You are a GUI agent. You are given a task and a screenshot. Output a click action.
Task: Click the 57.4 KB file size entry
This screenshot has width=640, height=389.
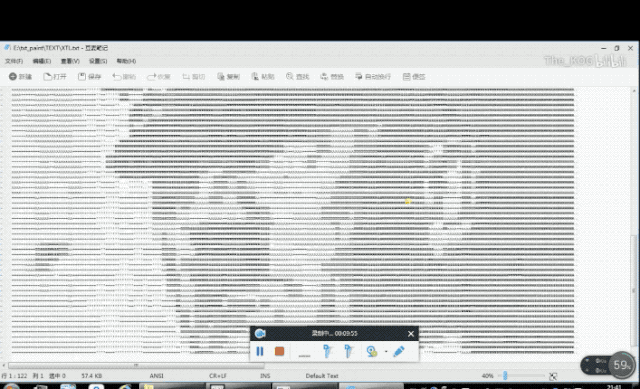pyautogui.click(x=92, y=376)
